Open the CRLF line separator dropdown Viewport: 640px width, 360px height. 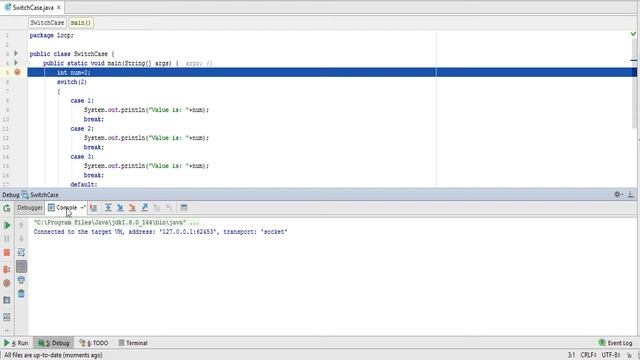pyautogui.click(x=589, y=355)
